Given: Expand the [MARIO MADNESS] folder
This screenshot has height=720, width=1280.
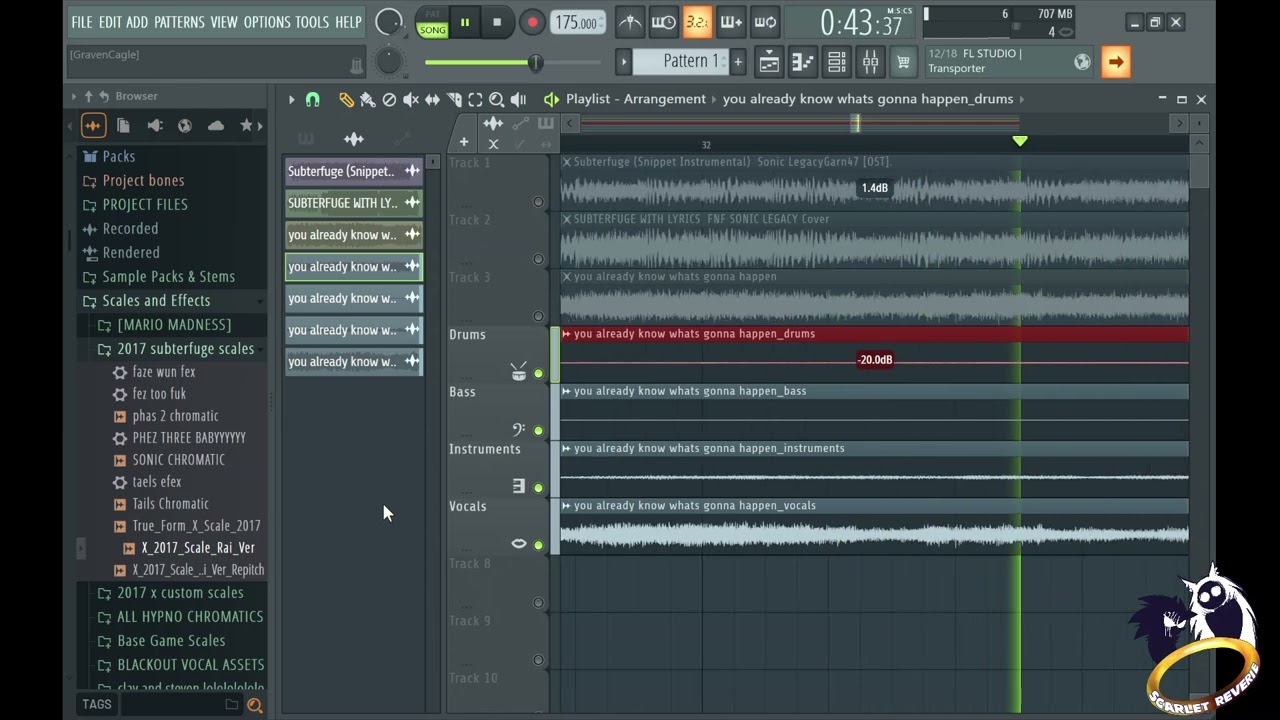Looking at the screenshot, I should pos(174,324).
